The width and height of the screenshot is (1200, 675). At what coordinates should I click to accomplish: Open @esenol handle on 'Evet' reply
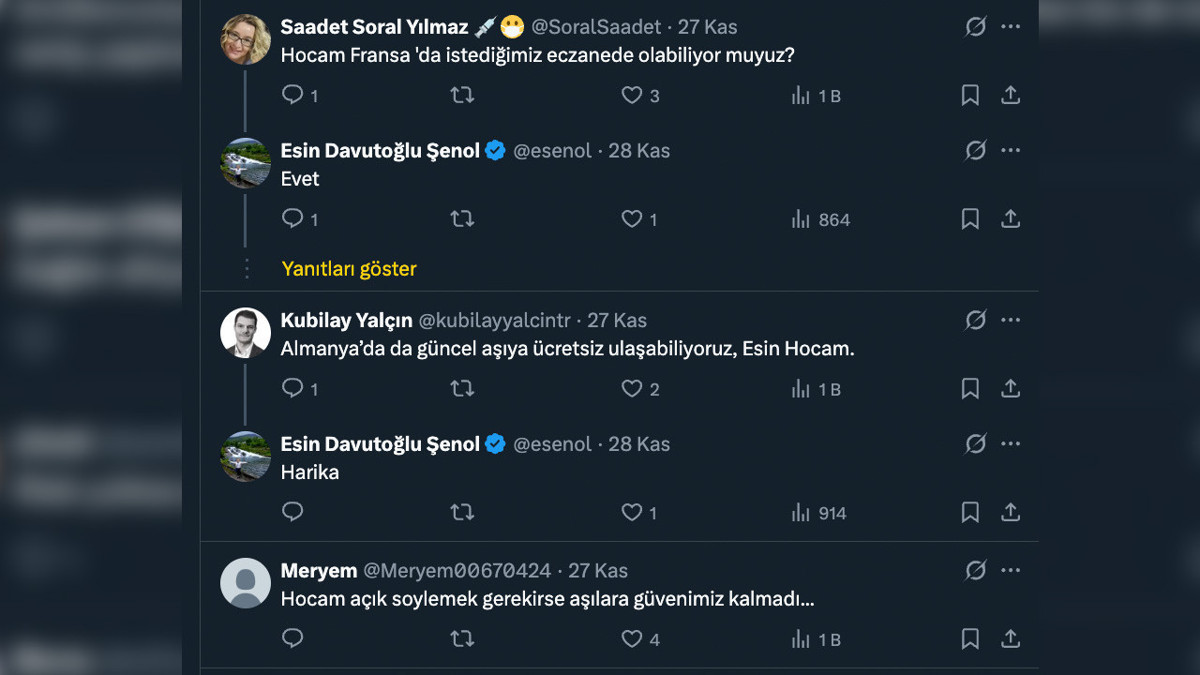pos(552,150)
